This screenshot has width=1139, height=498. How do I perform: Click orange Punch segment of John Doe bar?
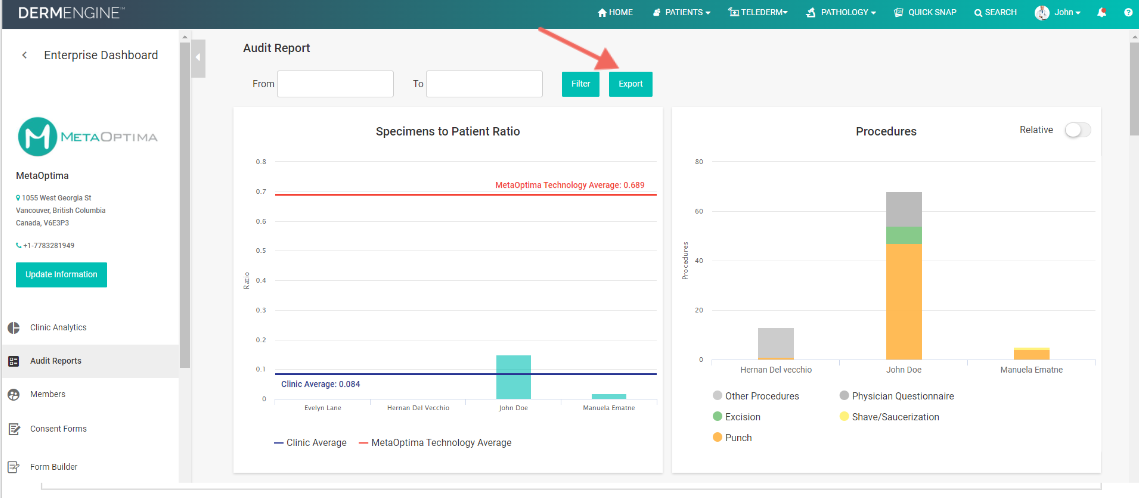tap(904, 301)
